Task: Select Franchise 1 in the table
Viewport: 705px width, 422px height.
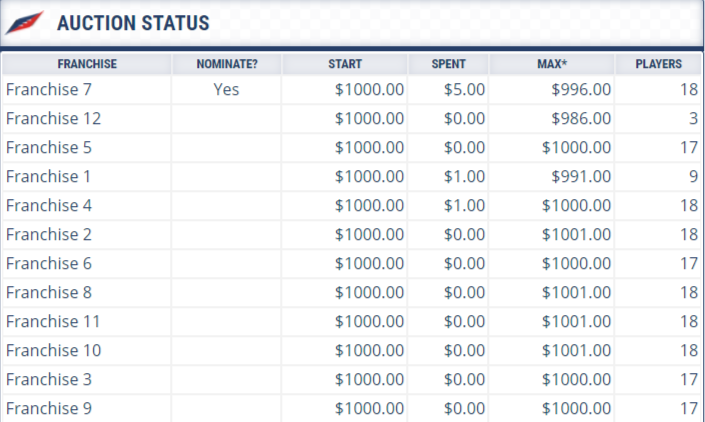Action: click(49, 176)
